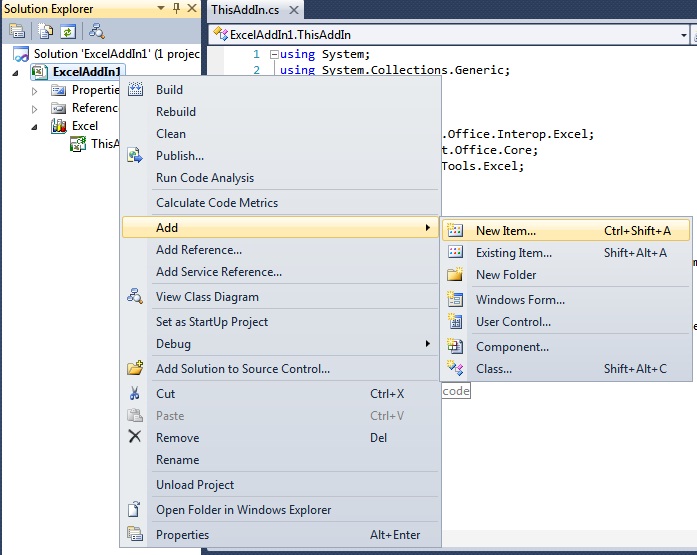Click code line 'using System;'

pos(325,54)
